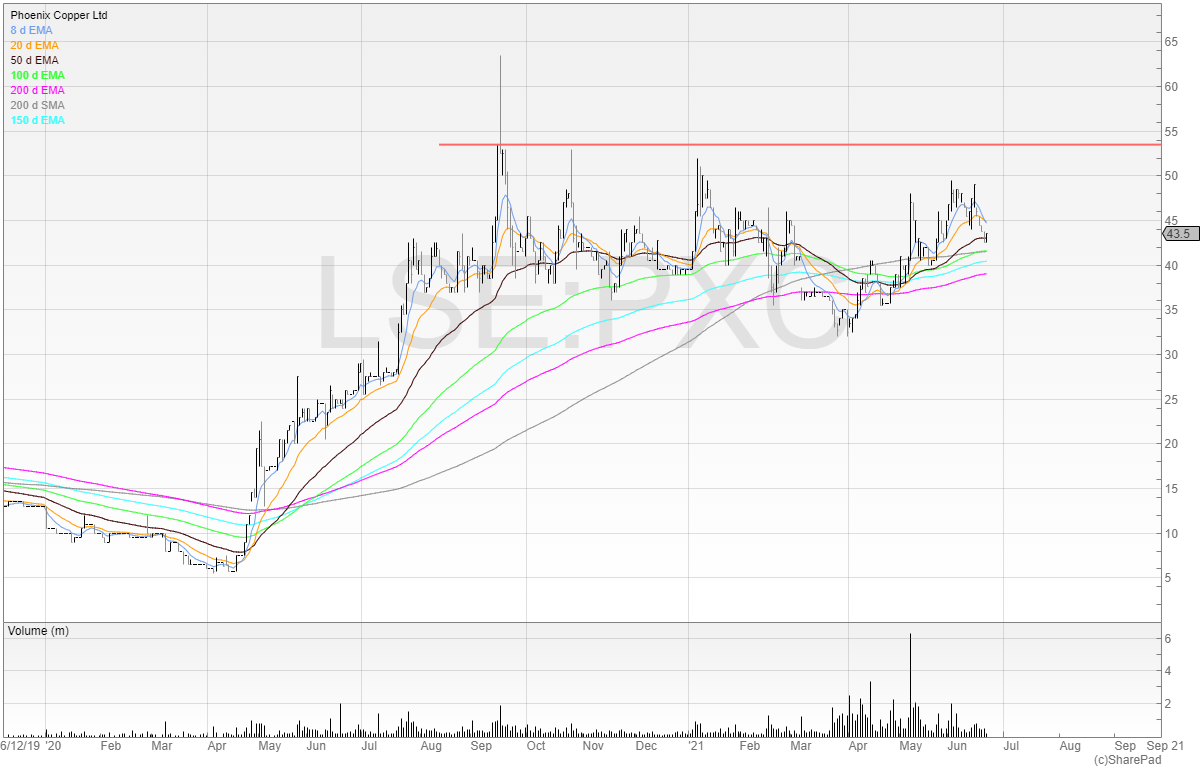
Task: Select the 200 d EMA legend label
Action: tap(37, 91)
